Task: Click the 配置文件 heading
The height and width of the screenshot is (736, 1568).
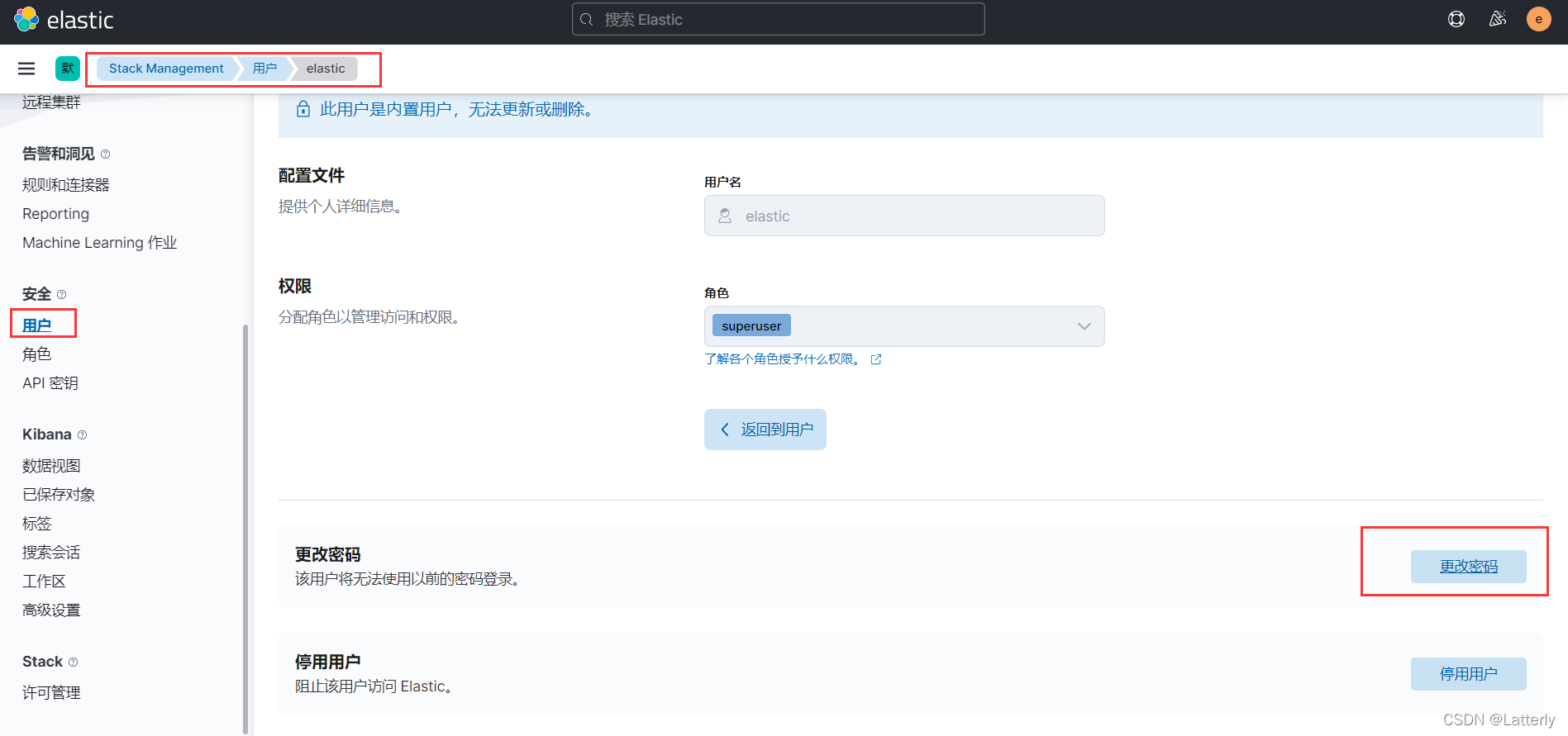Action: (312, 175)
